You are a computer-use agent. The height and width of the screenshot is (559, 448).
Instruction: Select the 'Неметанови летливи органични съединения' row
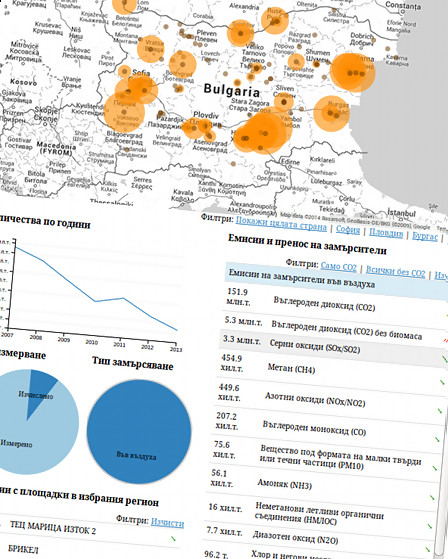(318, 512)
